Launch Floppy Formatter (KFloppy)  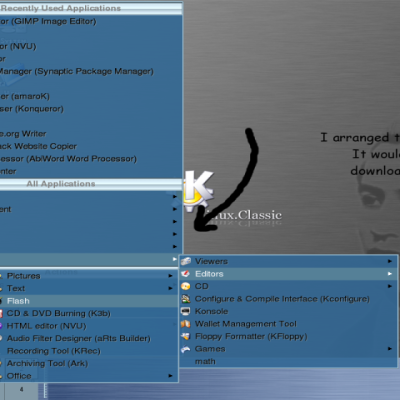288,336
